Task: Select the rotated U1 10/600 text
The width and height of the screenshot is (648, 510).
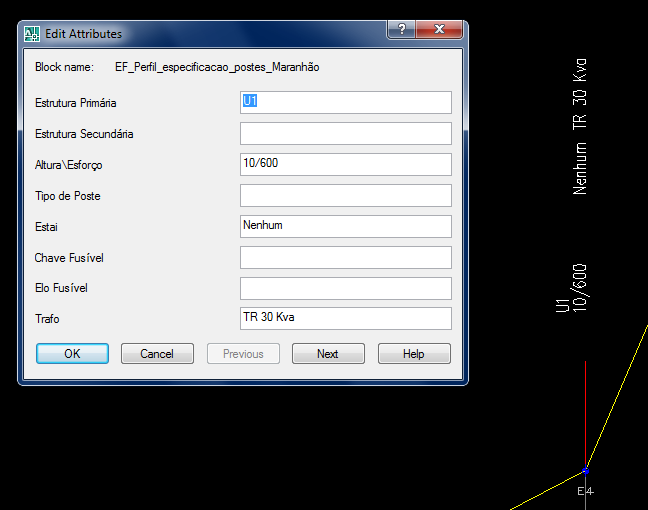Action: [x=572, y=288]
